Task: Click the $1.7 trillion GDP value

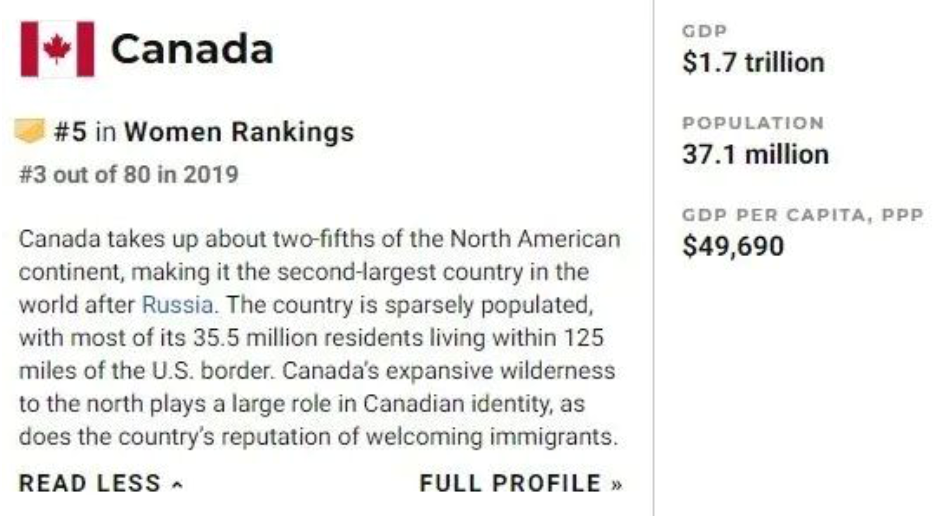Action: tap(753, 62)
